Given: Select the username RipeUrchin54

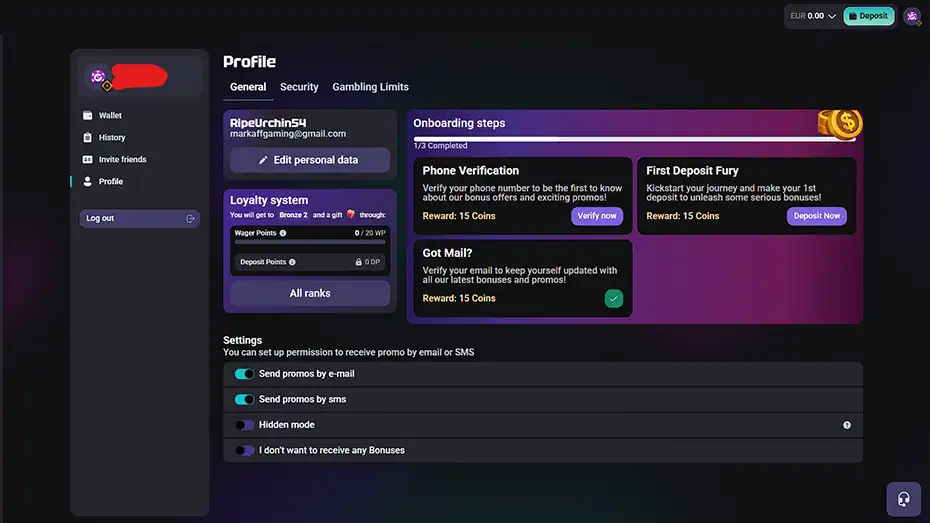Looking at the screenshot, I should [268, 123].
